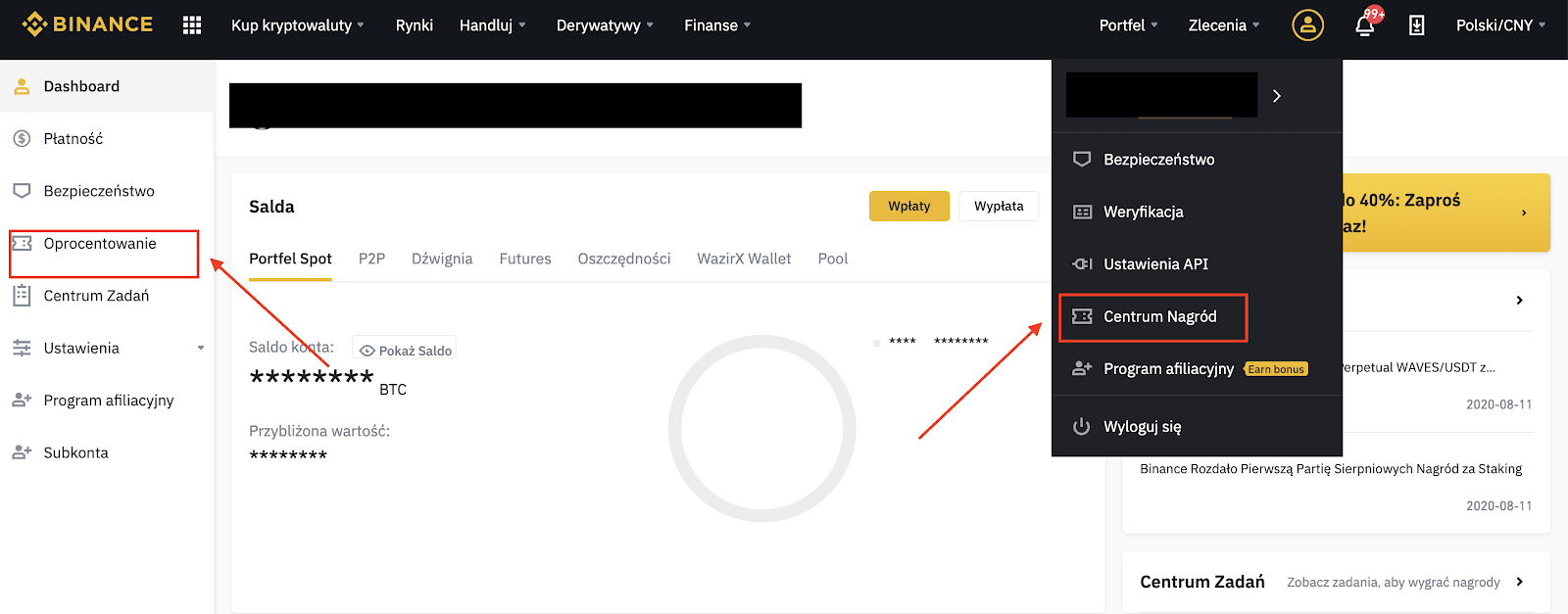1568x614 pixels.
Task: Click chevron next to account name in dropdown
Action: [1276, 96]
